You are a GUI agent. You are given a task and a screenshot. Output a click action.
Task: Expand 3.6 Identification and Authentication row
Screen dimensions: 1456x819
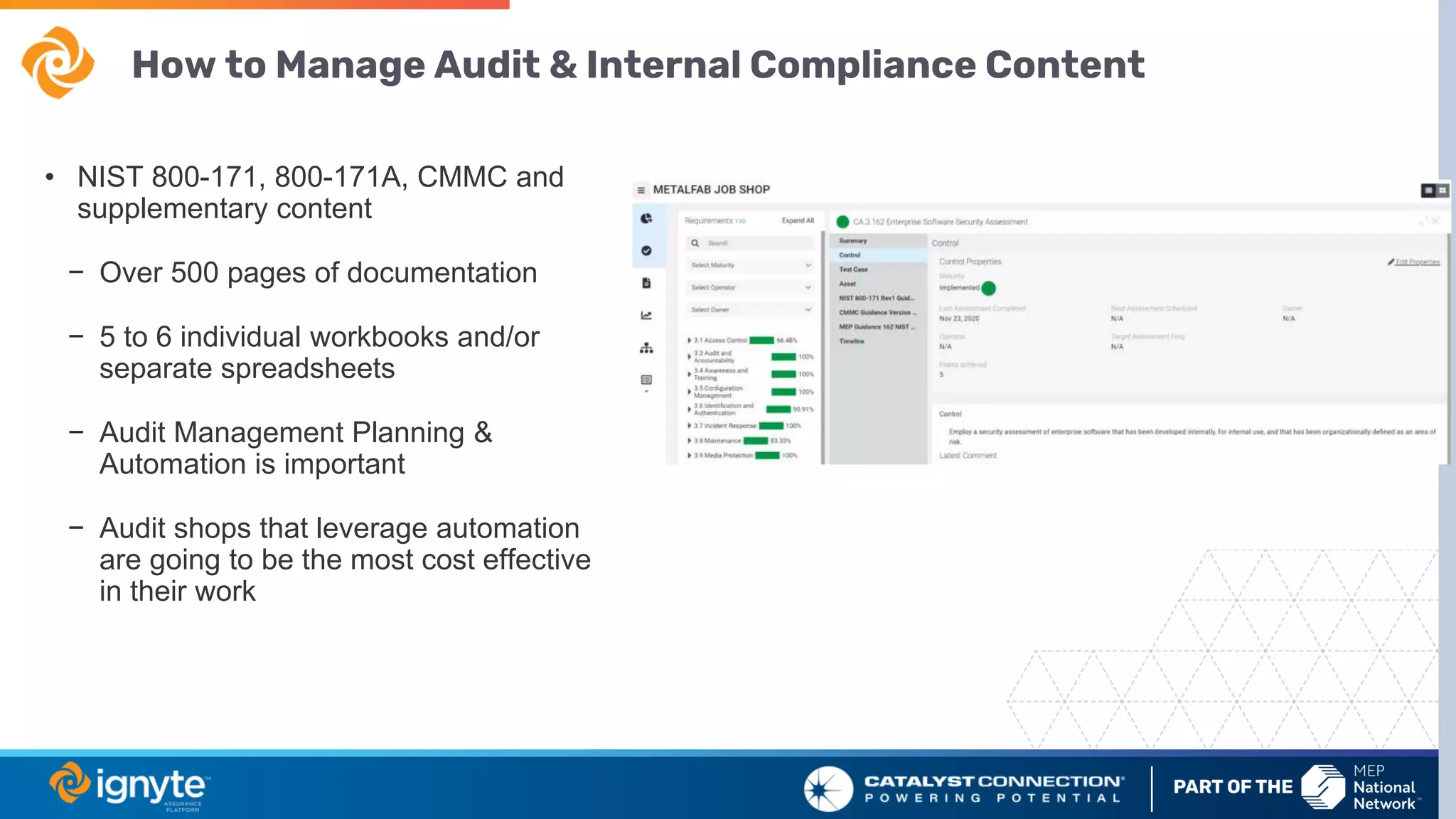click(689, 409)
